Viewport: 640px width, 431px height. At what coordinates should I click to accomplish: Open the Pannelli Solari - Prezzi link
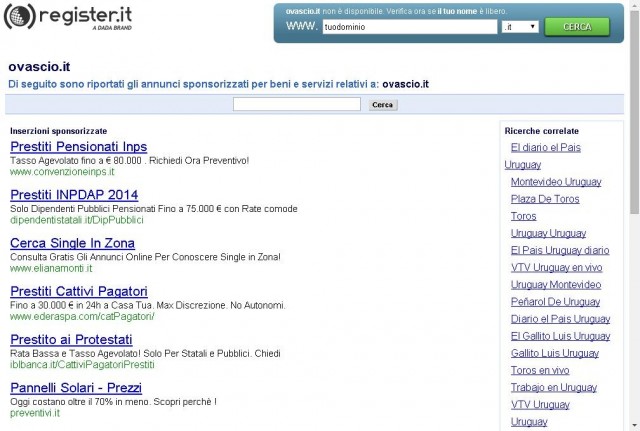point(76,387)
